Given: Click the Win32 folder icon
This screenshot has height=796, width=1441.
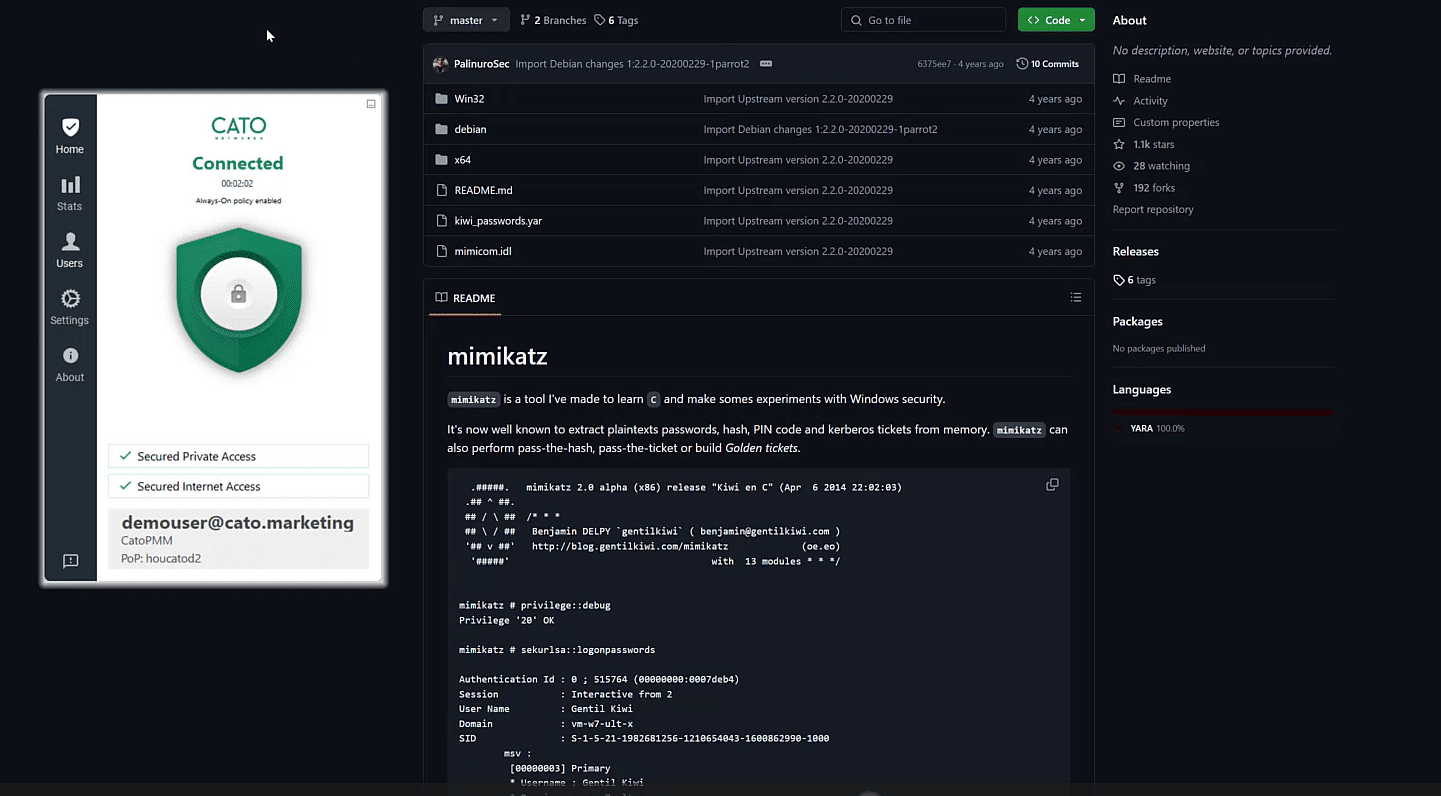Looking at the screenshot, I should pyautogui.click(x=441, y=99).
